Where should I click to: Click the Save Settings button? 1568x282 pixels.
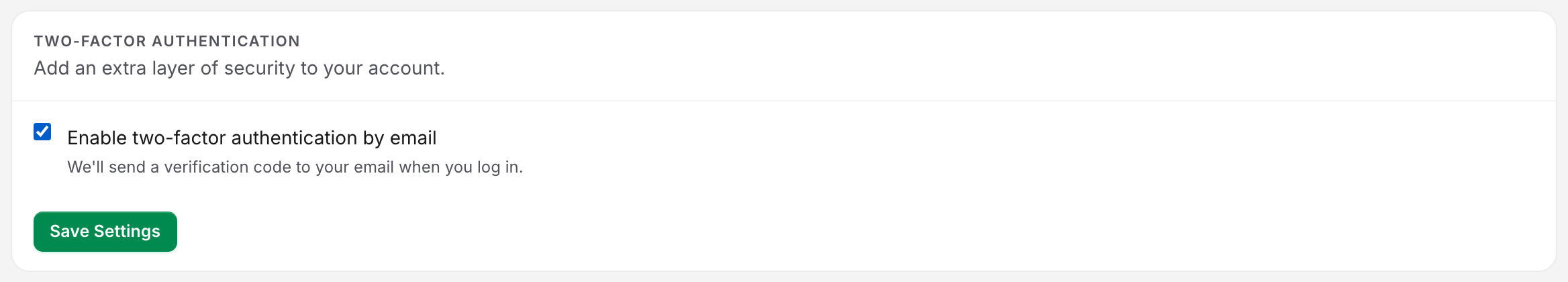coord(105,232)
